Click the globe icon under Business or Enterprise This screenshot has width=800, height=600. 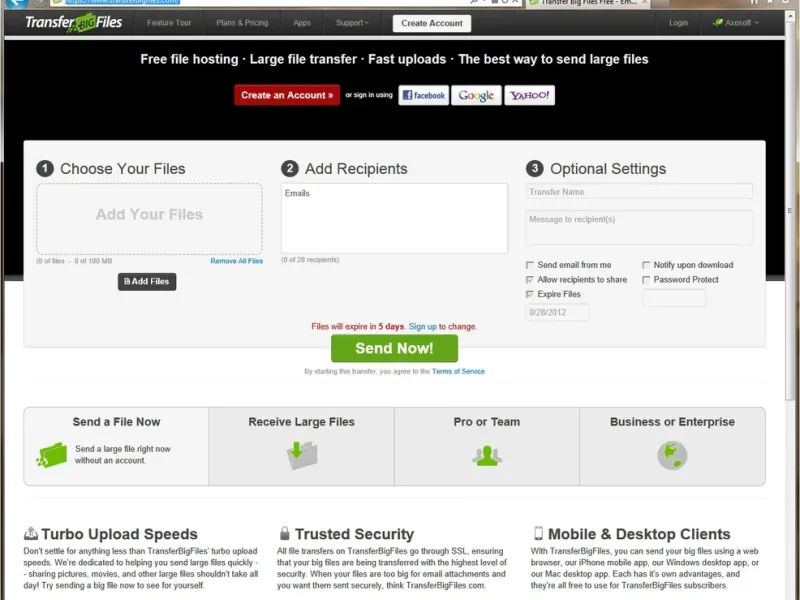672,455
